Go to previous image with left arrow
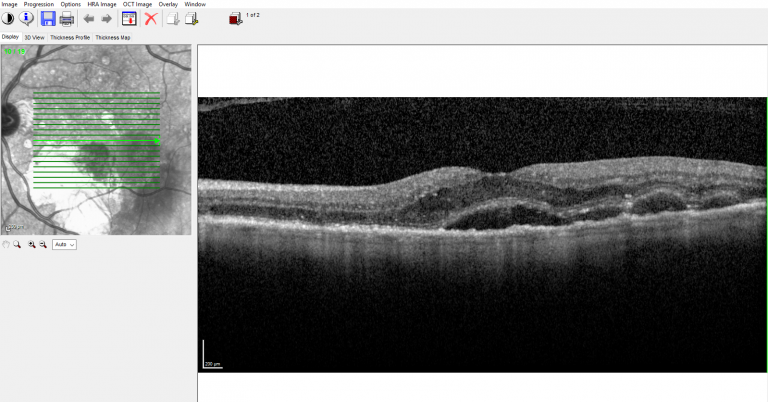The height and width of the screenshot is (402, 768). (x=89, y=18)
